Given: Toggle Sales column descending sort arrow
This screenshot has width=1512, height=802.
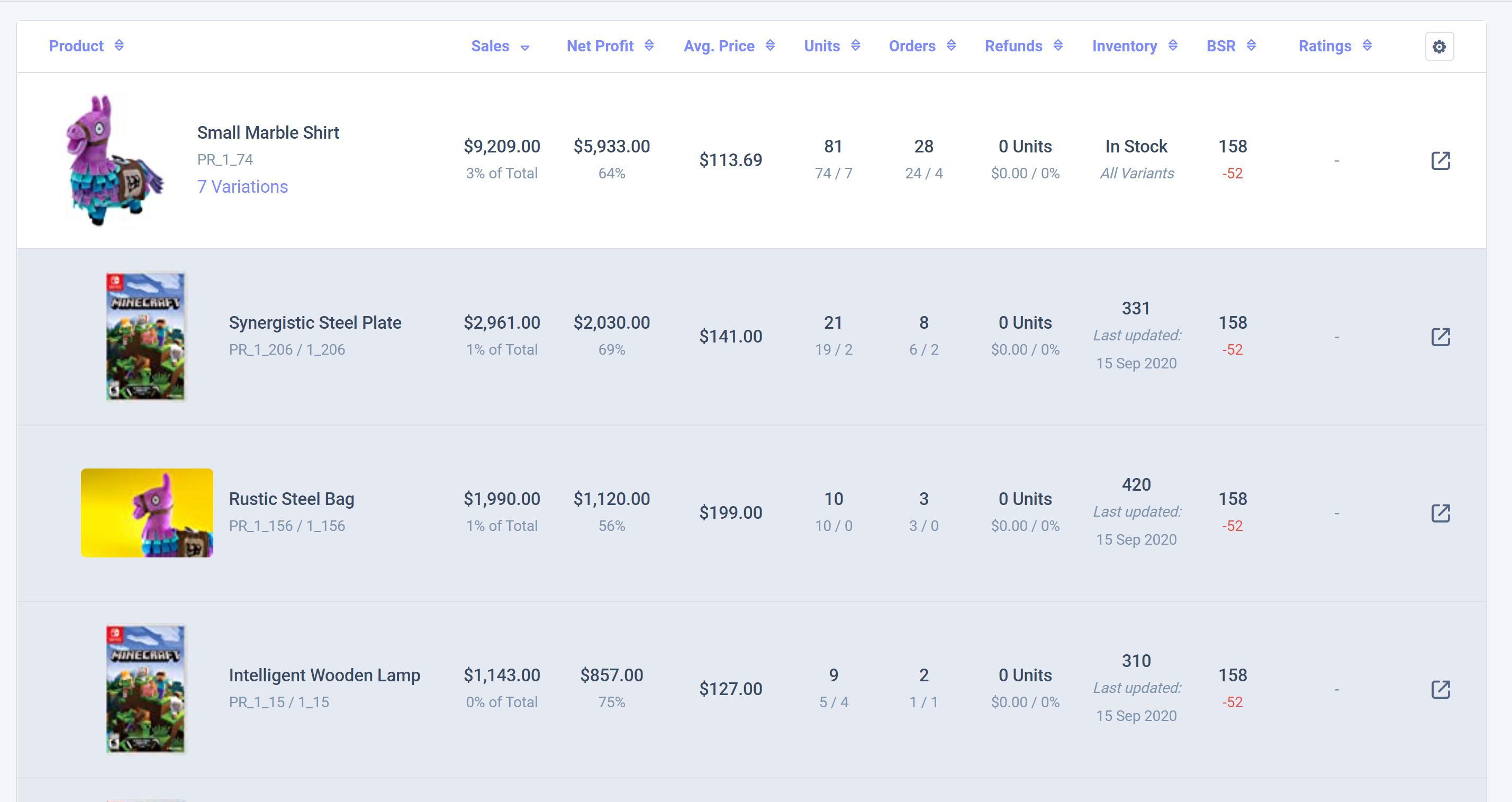Looking at the screenshot, I should pyautogui.click(x=525, y=48).
